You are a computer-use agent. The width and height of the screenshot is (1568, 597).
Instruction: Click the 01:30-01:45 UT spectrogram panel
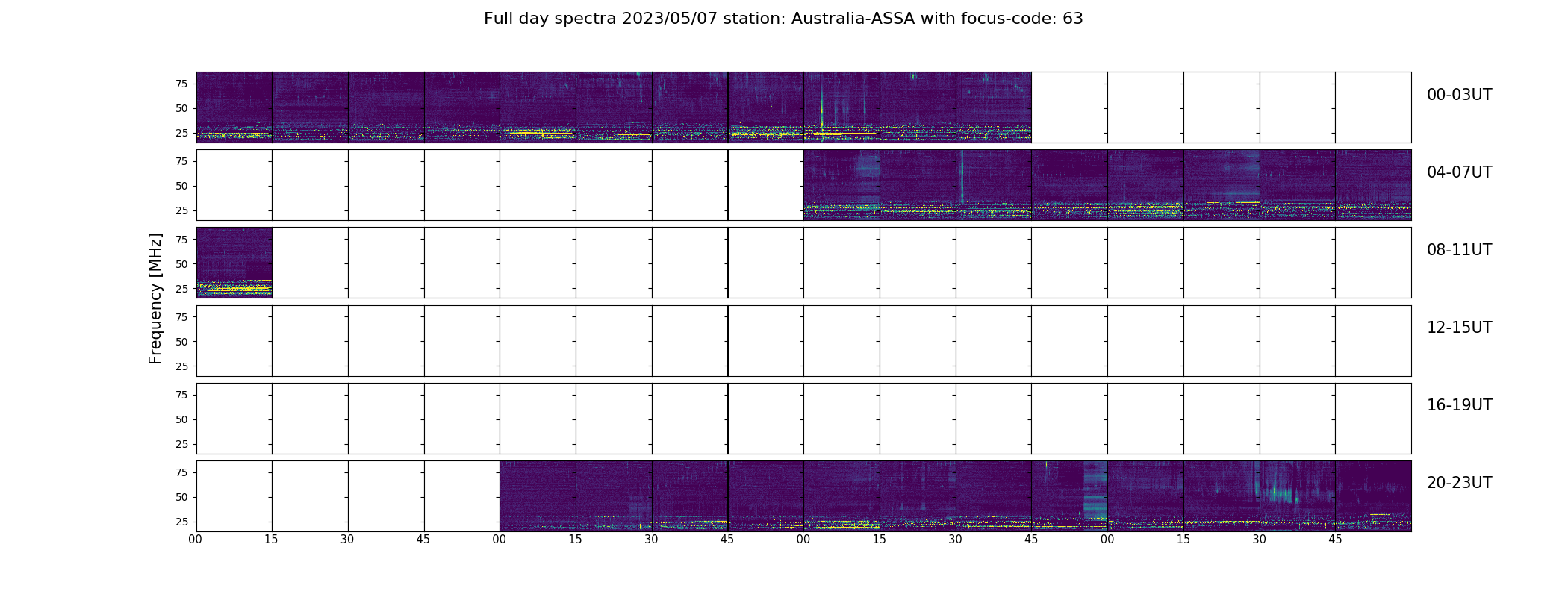click(x=690, y=107)
